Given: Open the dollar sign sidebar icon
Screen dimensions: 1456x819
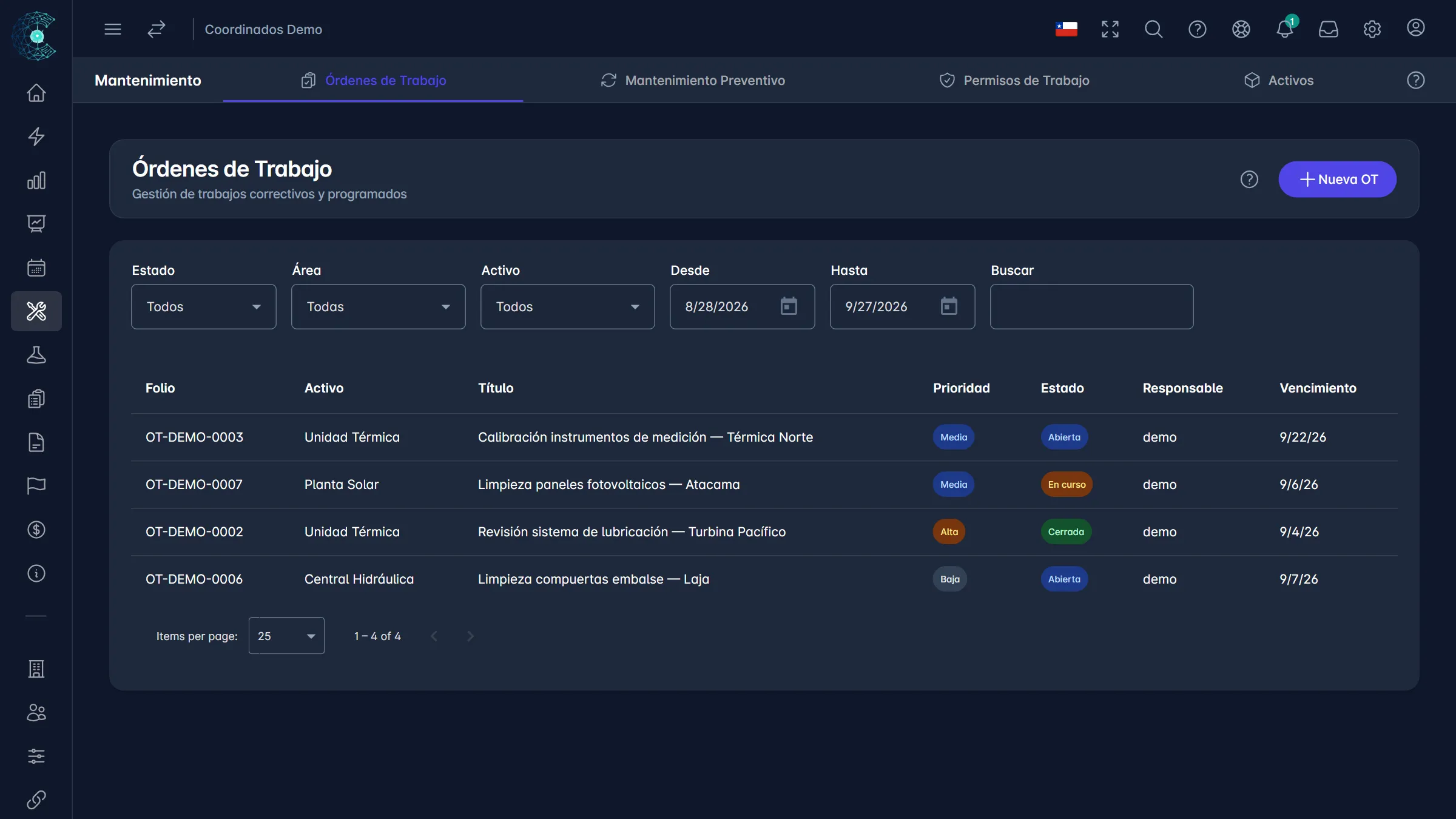Looking at the screenshot, I should pyautogui.click(x=36, y=530).
